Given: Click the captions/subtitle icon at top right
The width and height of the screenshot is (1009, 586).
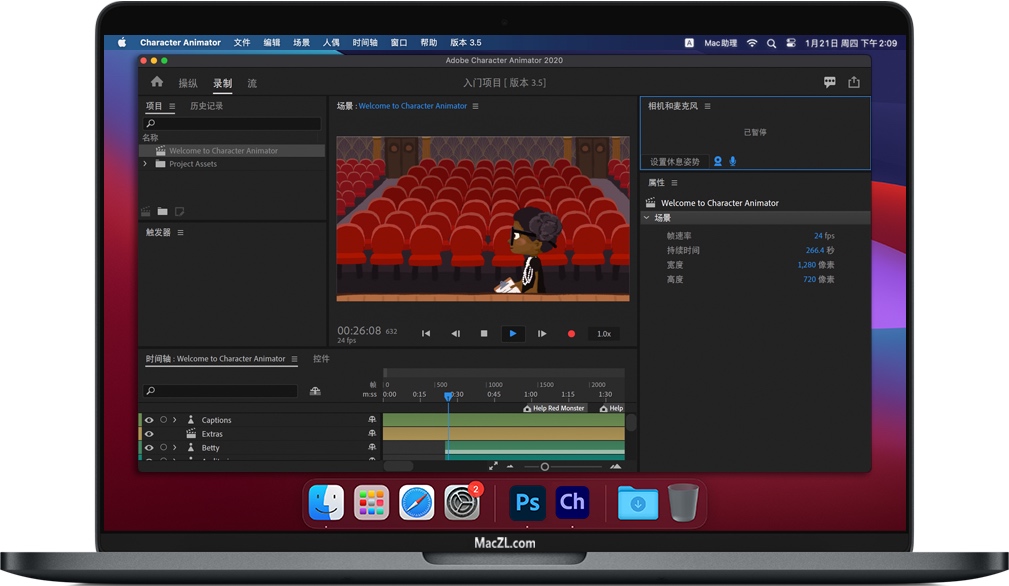Looking at the screenshot, I should pyautogui.click(x=829, y=82).
